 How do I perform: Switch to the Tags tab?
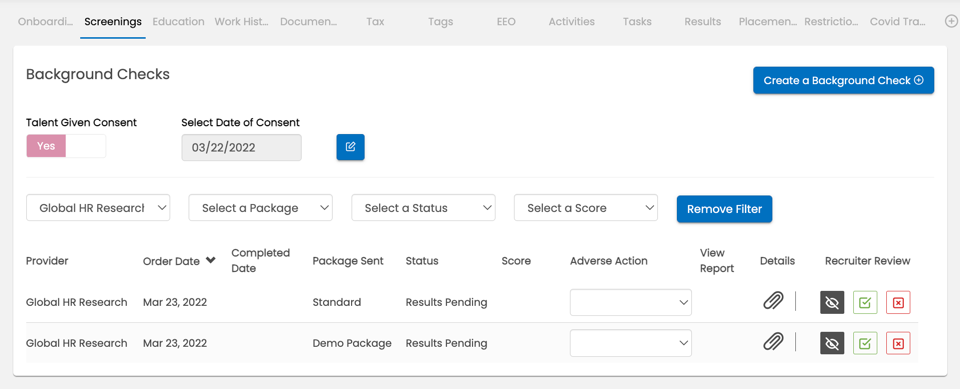click(441, 21)
